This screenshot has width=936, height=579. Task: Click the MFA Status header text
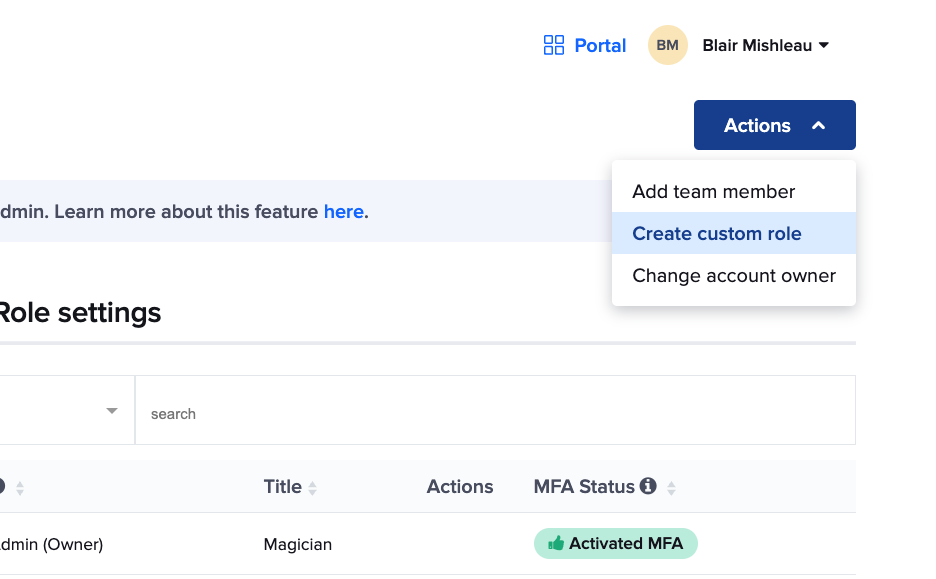coord(584,486)
